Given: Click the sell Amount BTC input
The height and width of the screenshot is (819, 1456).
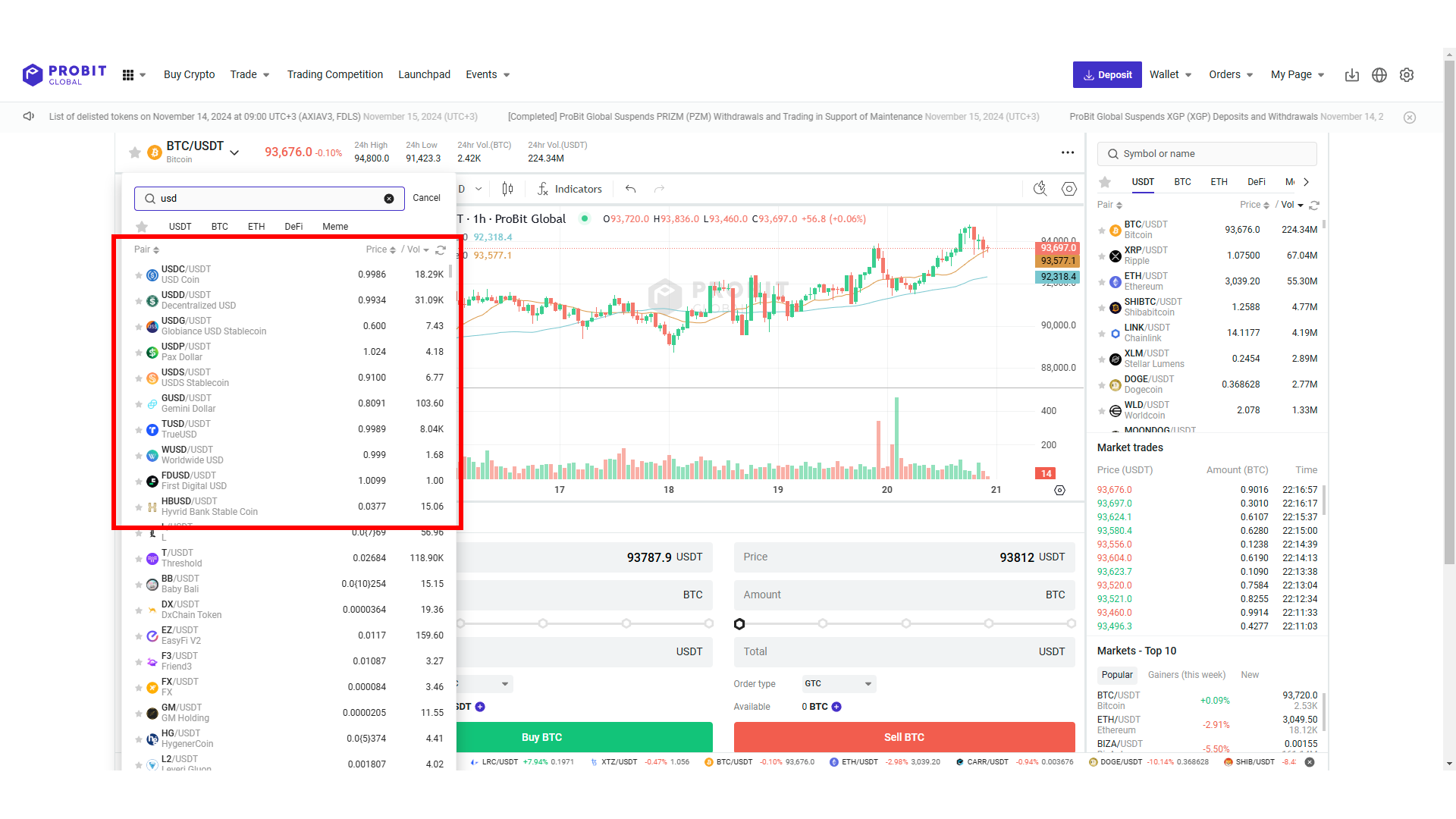Looking at the screenshot, I should 904,595.
